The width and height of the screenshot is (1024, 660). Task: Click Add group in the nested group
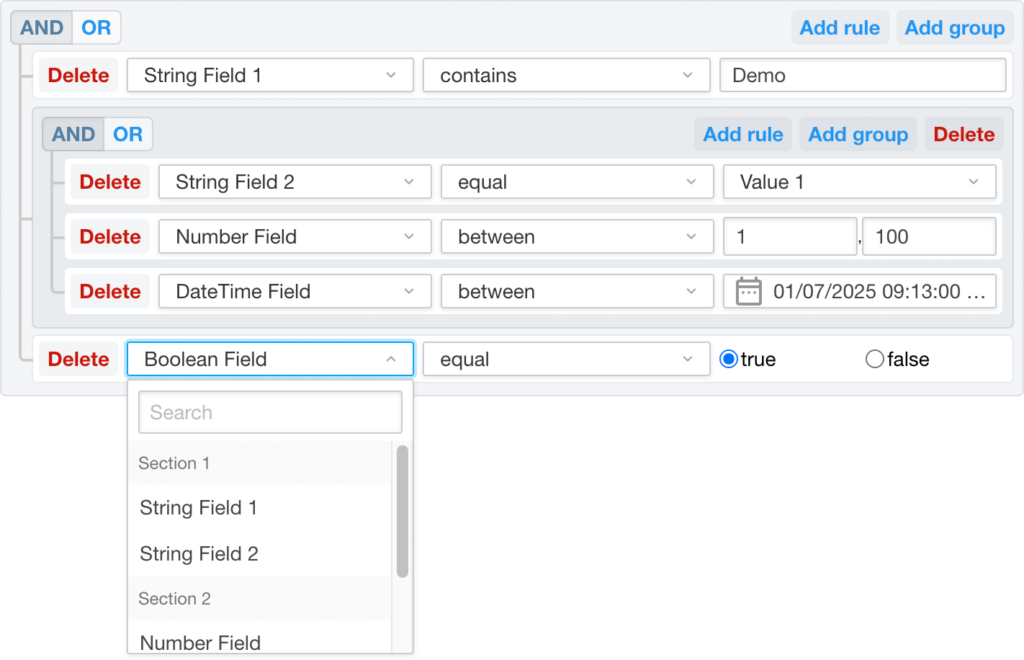tap(857, 135)
